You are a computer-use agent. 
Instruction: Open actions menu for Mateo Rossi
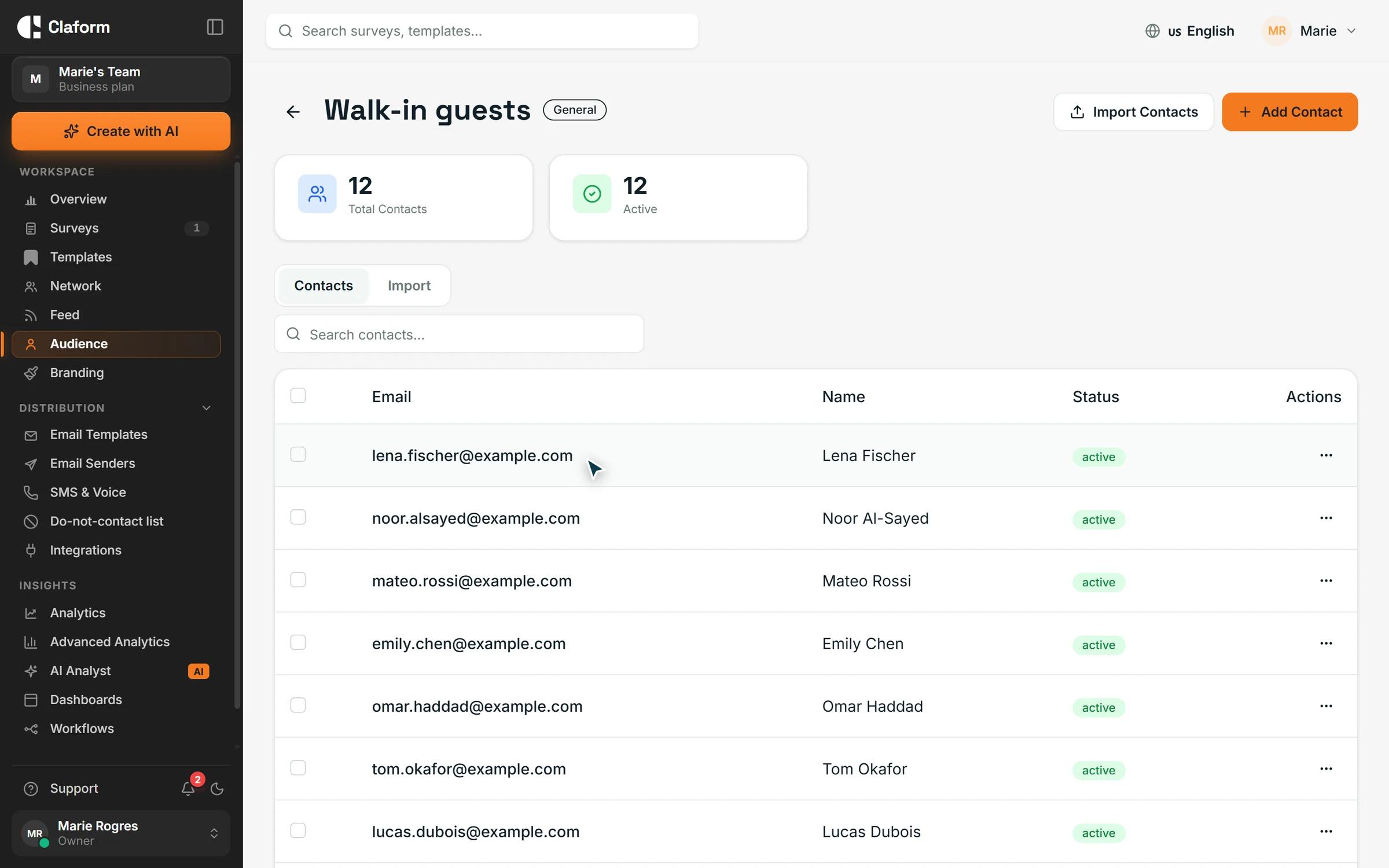[x=1326, y=580]
